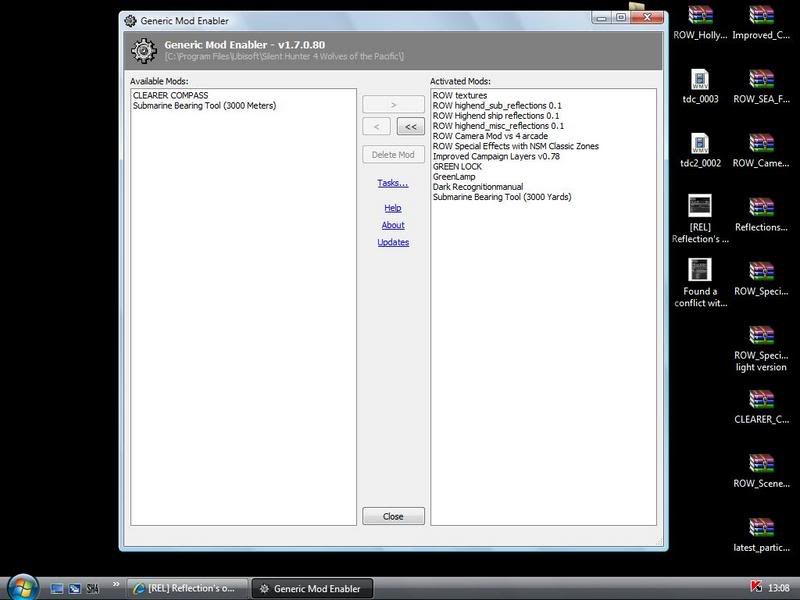Launch the SH4 quick launch shortcut
The width and height of the screenshot is (800, 600).
click(92, 588)
